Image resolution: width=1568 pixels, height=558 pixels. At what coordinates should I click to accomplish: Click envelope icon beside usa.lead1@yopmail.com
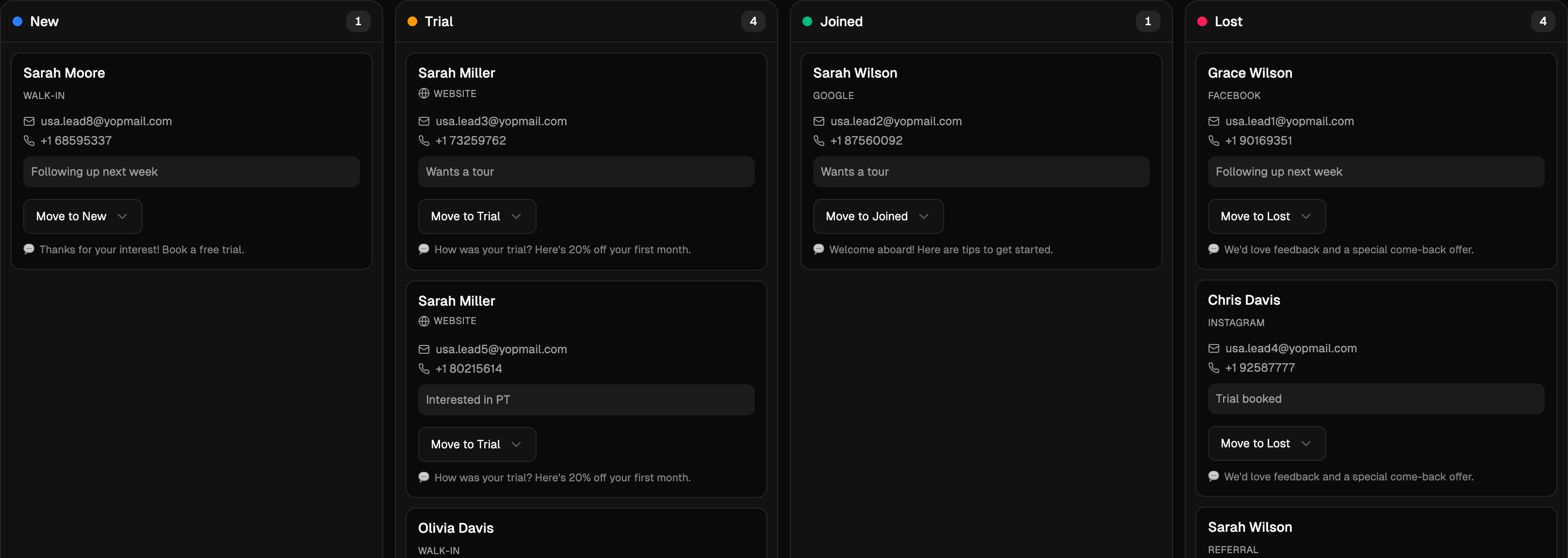click(1213, 121)
